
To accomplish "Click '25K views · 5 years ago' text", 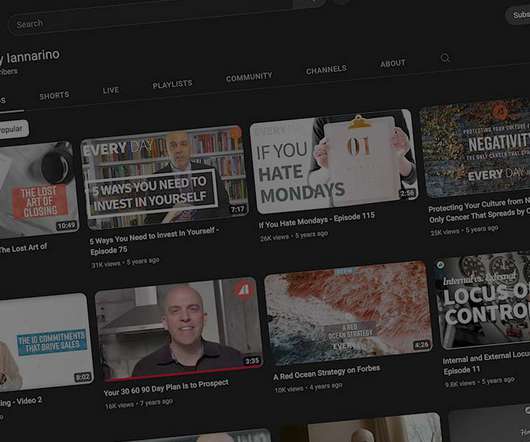I will (464, 230).
